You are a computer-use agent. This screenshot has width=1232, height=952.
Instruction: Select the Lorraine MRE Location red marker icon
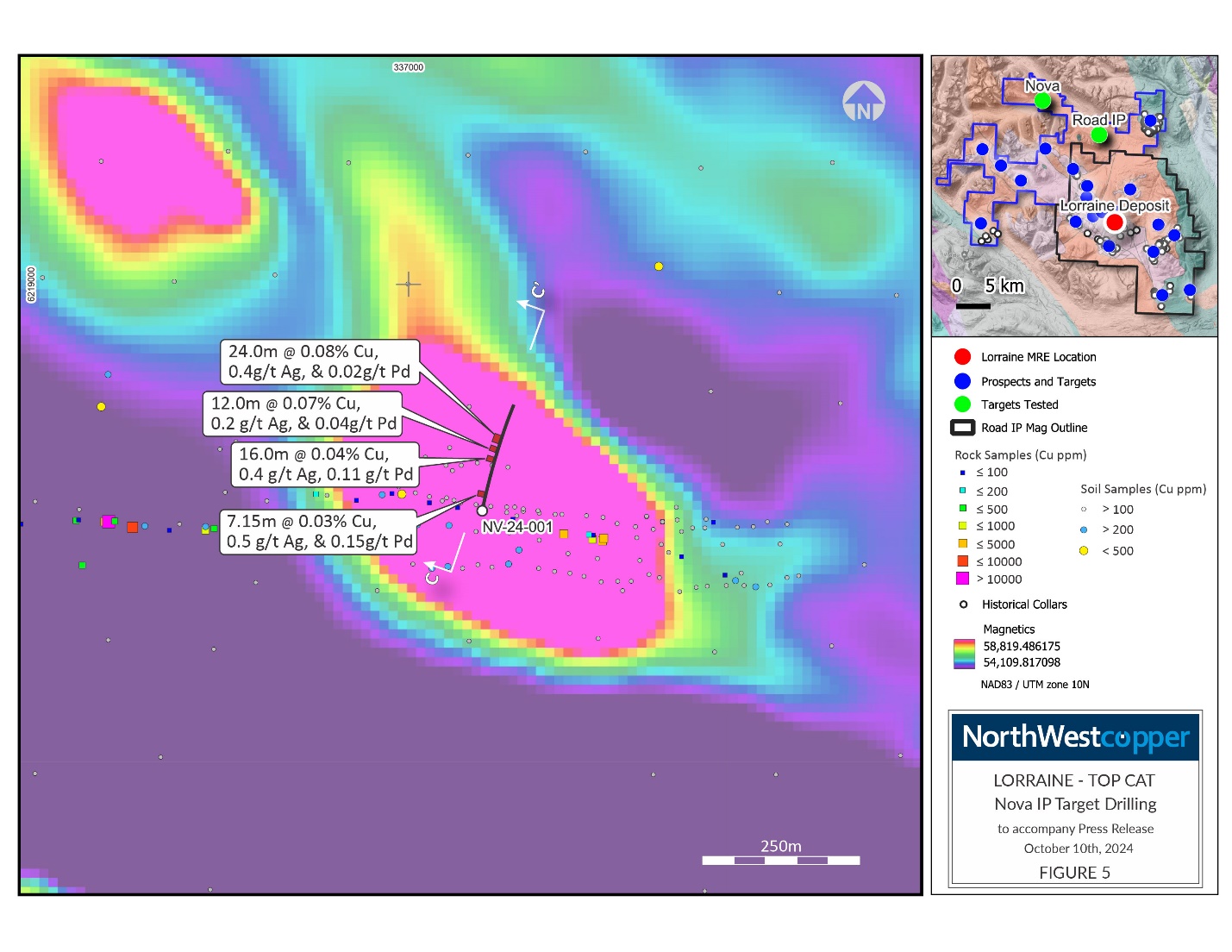point(962,357)
